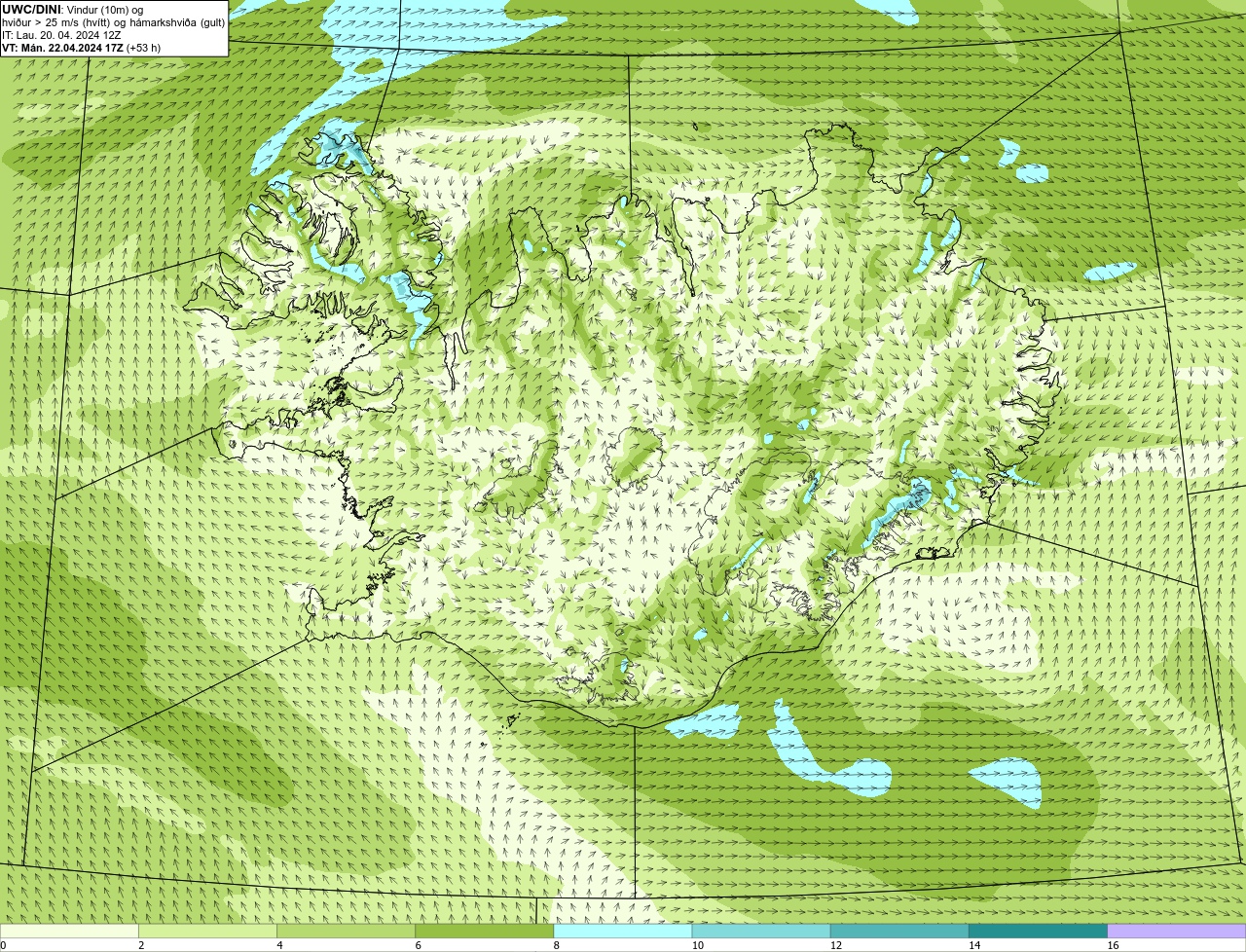Click the 12–14 m/s teal legend segment
The image size is (1246, 952).
(899, 931)
